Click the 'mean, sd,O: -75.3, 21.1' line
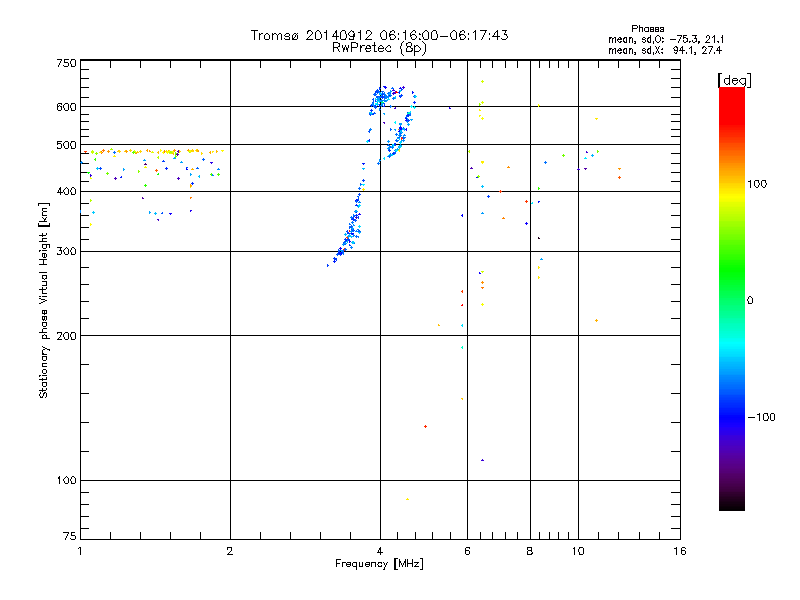Image resolution: width=800 pixels, height=600 pixels. 666,39
